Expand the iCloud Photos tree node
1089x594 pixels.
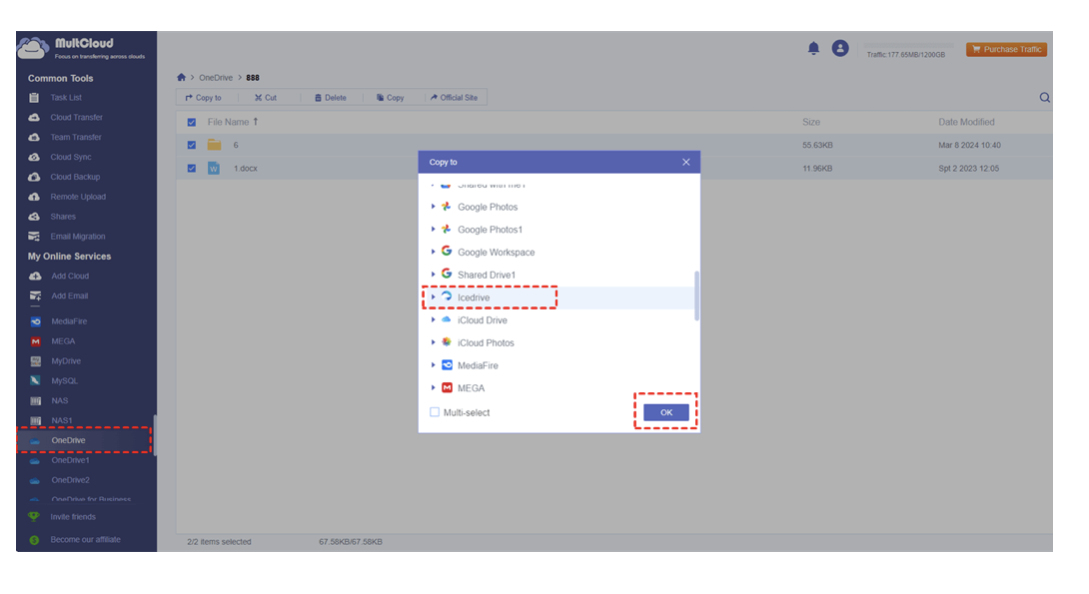point(433,343)
